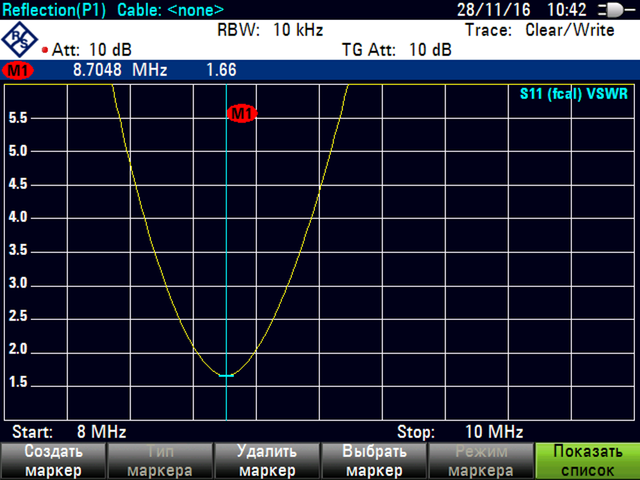Click the Stop 10 MHz frequency field
This screenshot has width=640, height=480.
coord(460,432)
